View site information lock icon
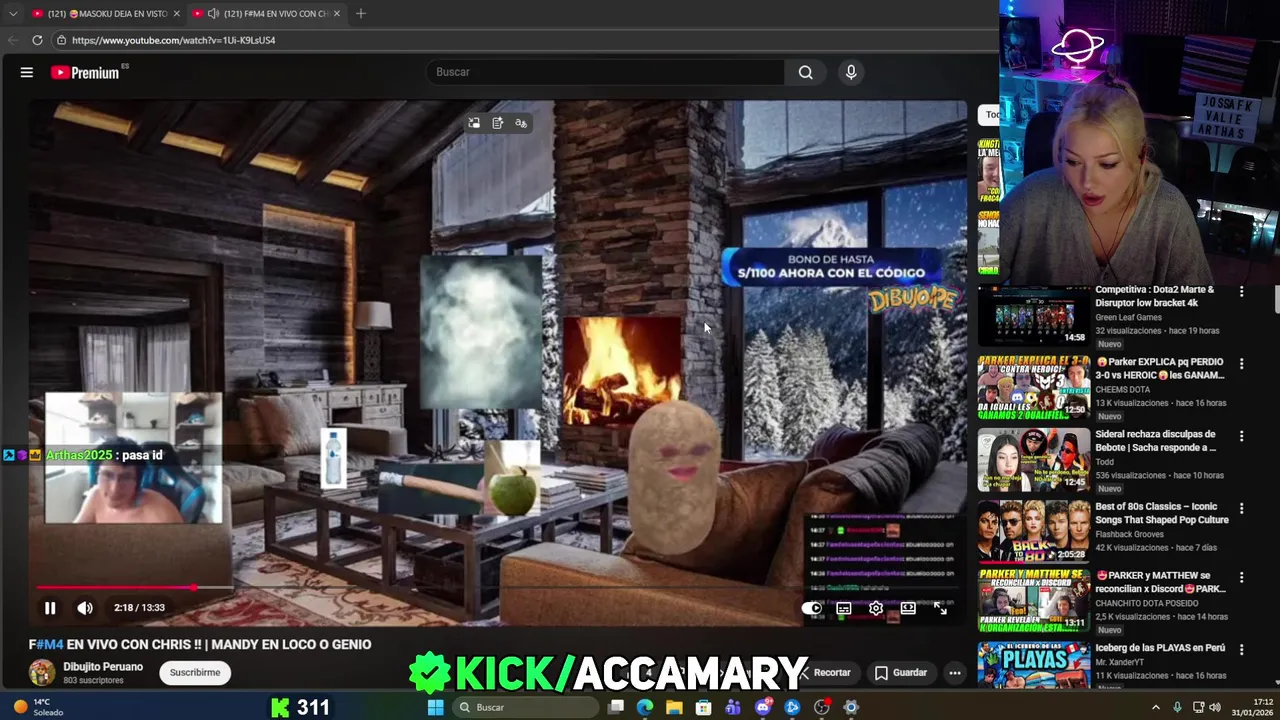Viewport: 1280px width, 720px height. pyautogui.click(x=61, y=40)
